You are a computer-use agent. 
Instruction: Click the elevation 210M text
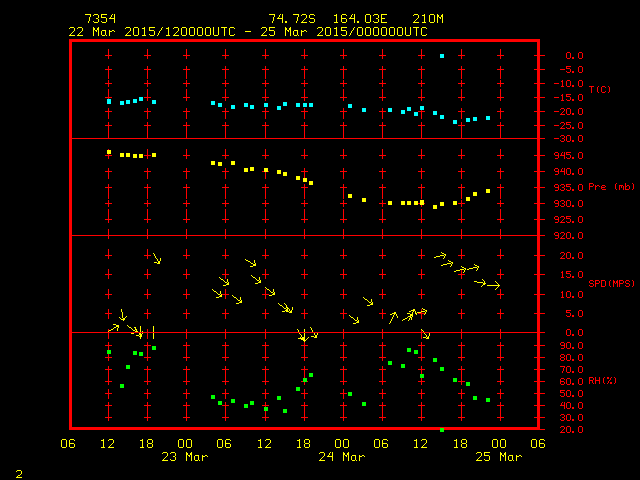(x=413, y=19)
